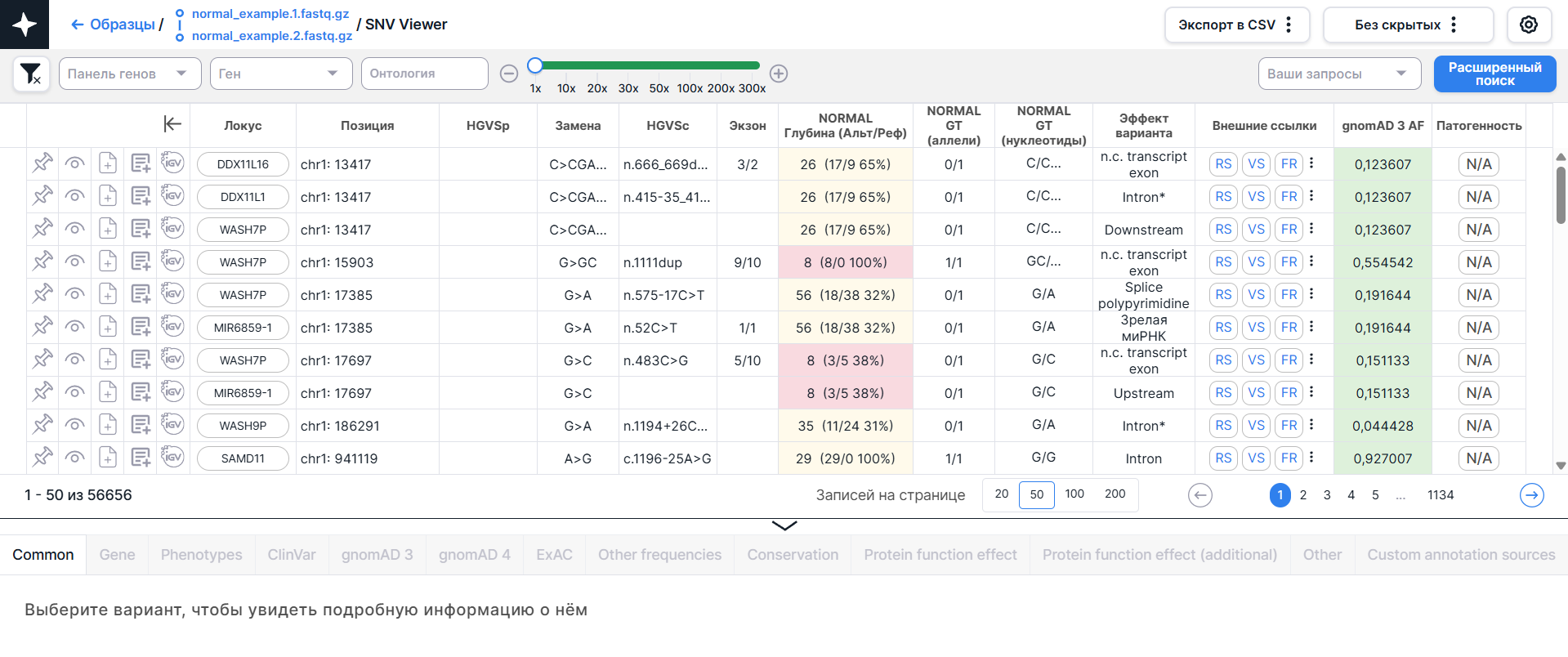
Task: Toggle visibility eye for WASH9P row
Action: (x=75, y=425)
